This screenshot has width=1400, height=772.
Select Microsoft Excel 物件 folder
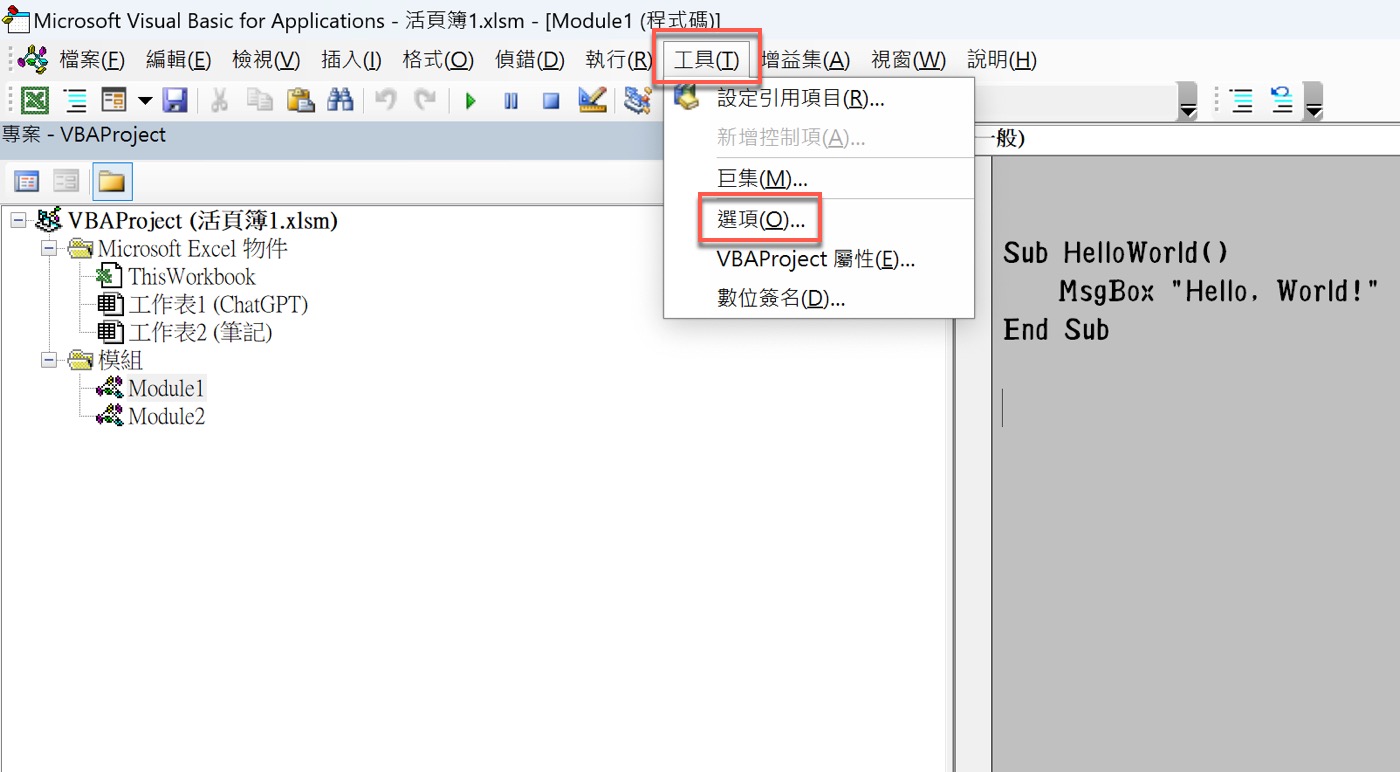(x=192, y=248)
